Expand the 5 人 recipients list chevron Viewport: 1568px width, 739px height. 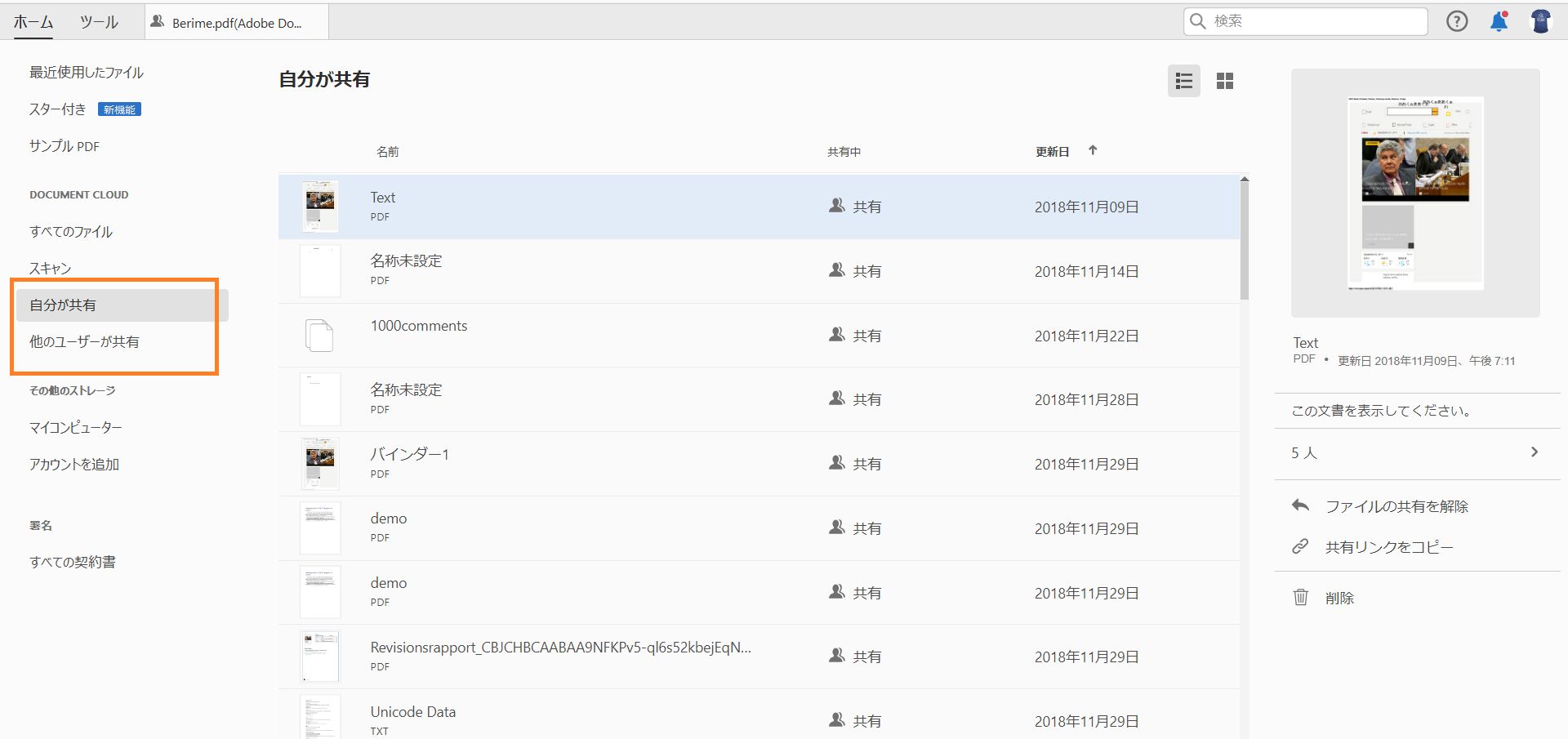[x=1535, y=452]
